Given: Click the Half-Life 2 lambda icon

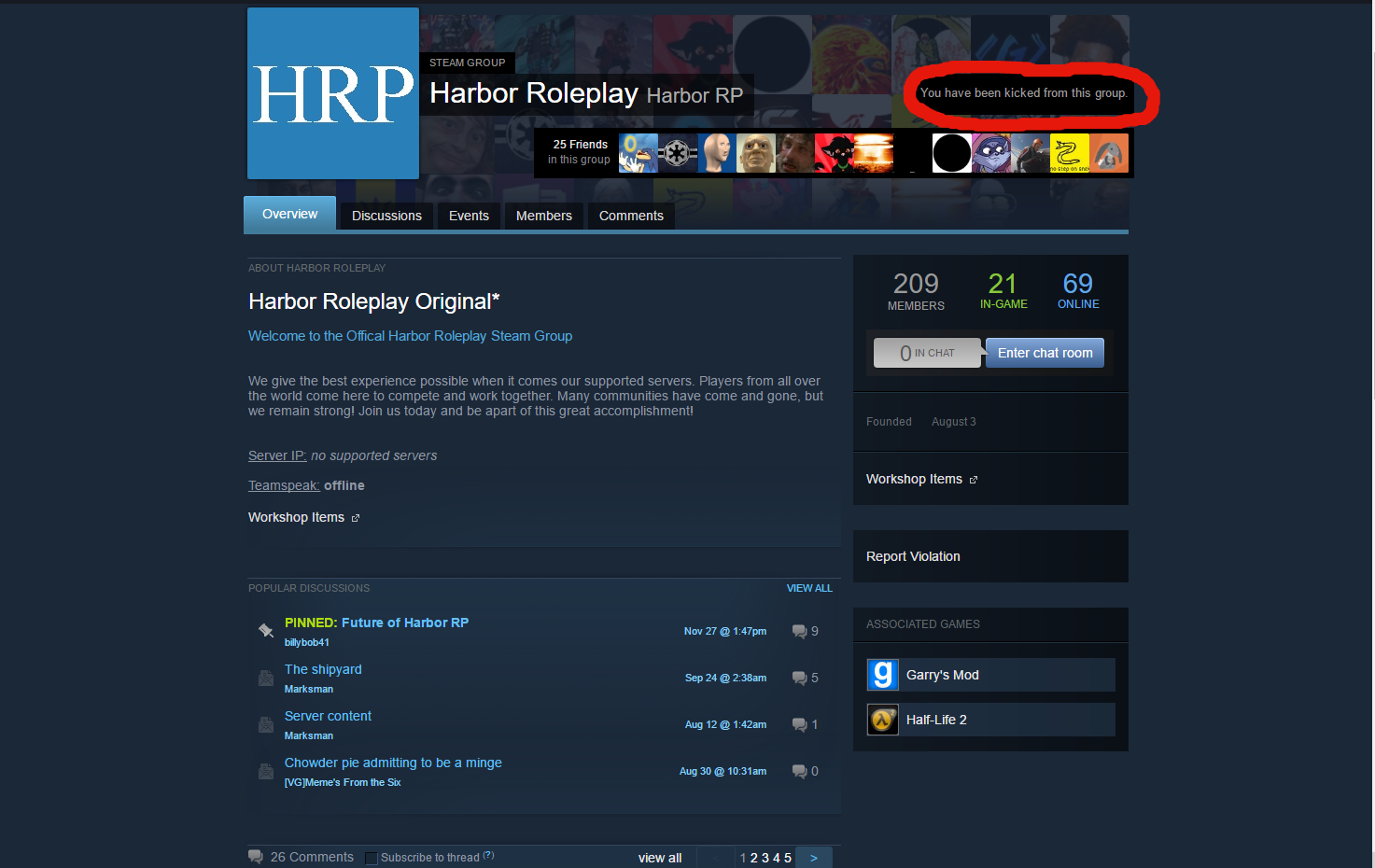Looking at the screenshot, I should tap(883, 720).
